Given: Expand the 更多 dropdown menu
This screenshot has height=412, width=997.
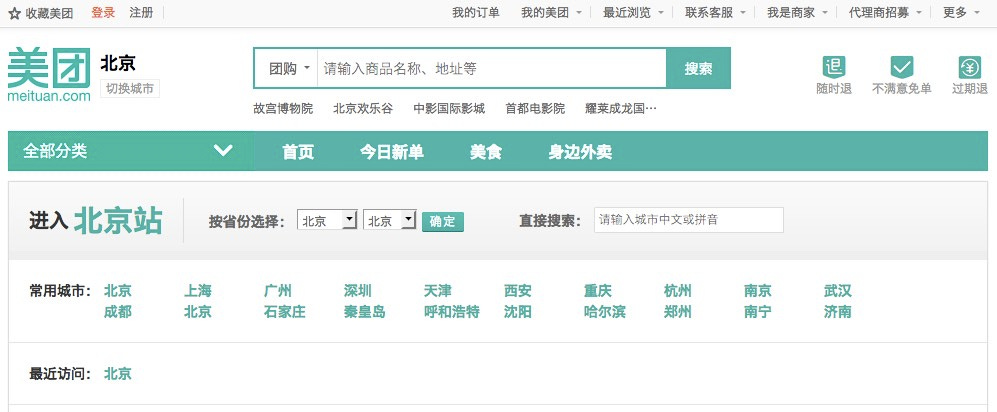Looking at the screenshot, I should 961,13.
